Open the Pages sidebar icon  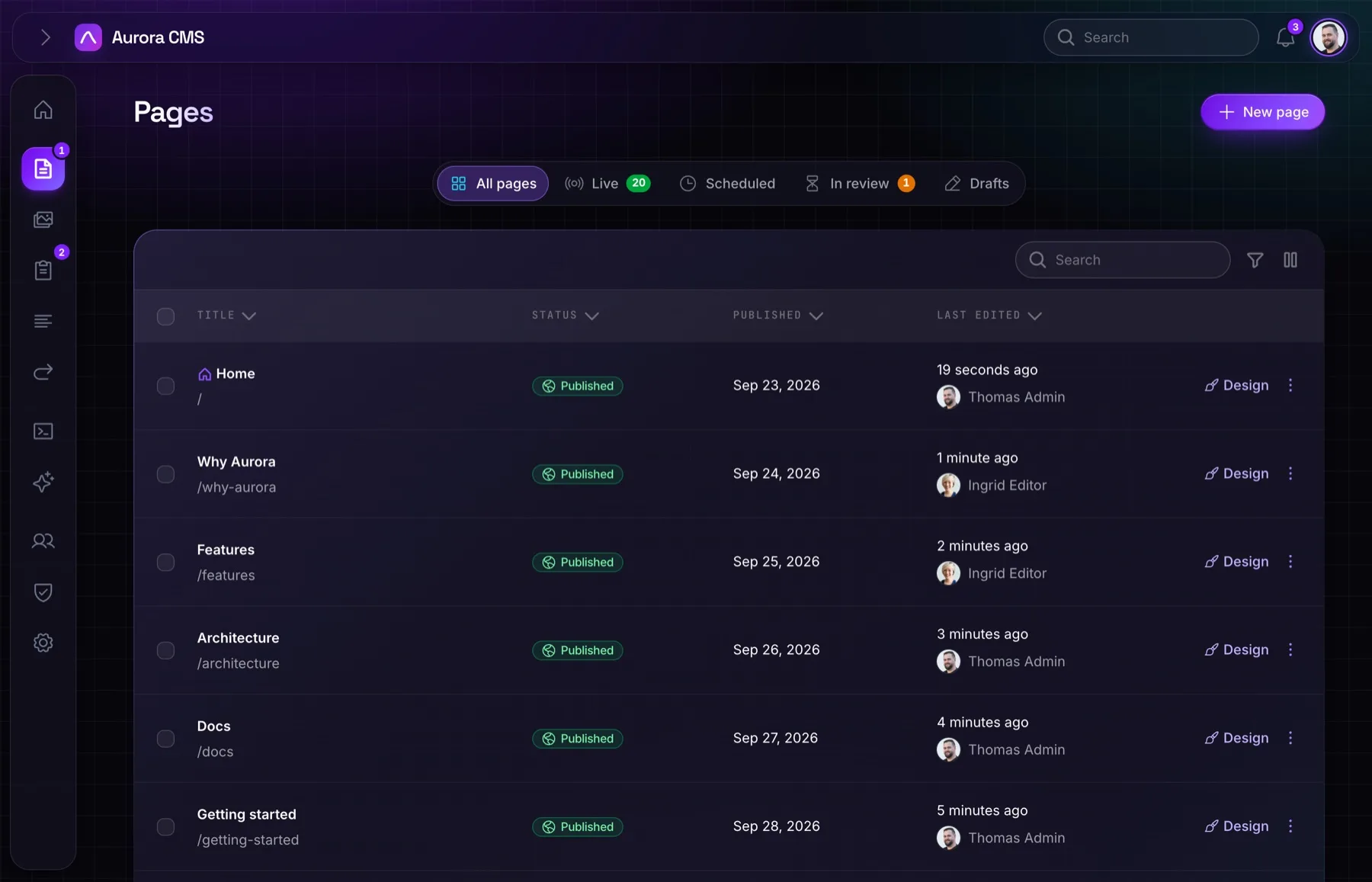point(43,169)
